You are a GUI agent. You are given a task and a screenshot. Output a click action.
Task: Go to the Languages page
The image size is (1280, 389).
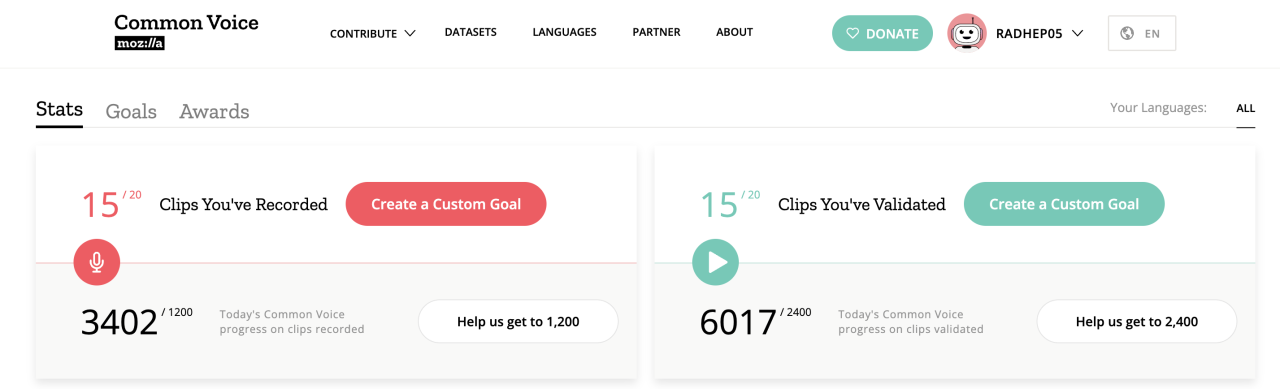(x=564, y=32)
